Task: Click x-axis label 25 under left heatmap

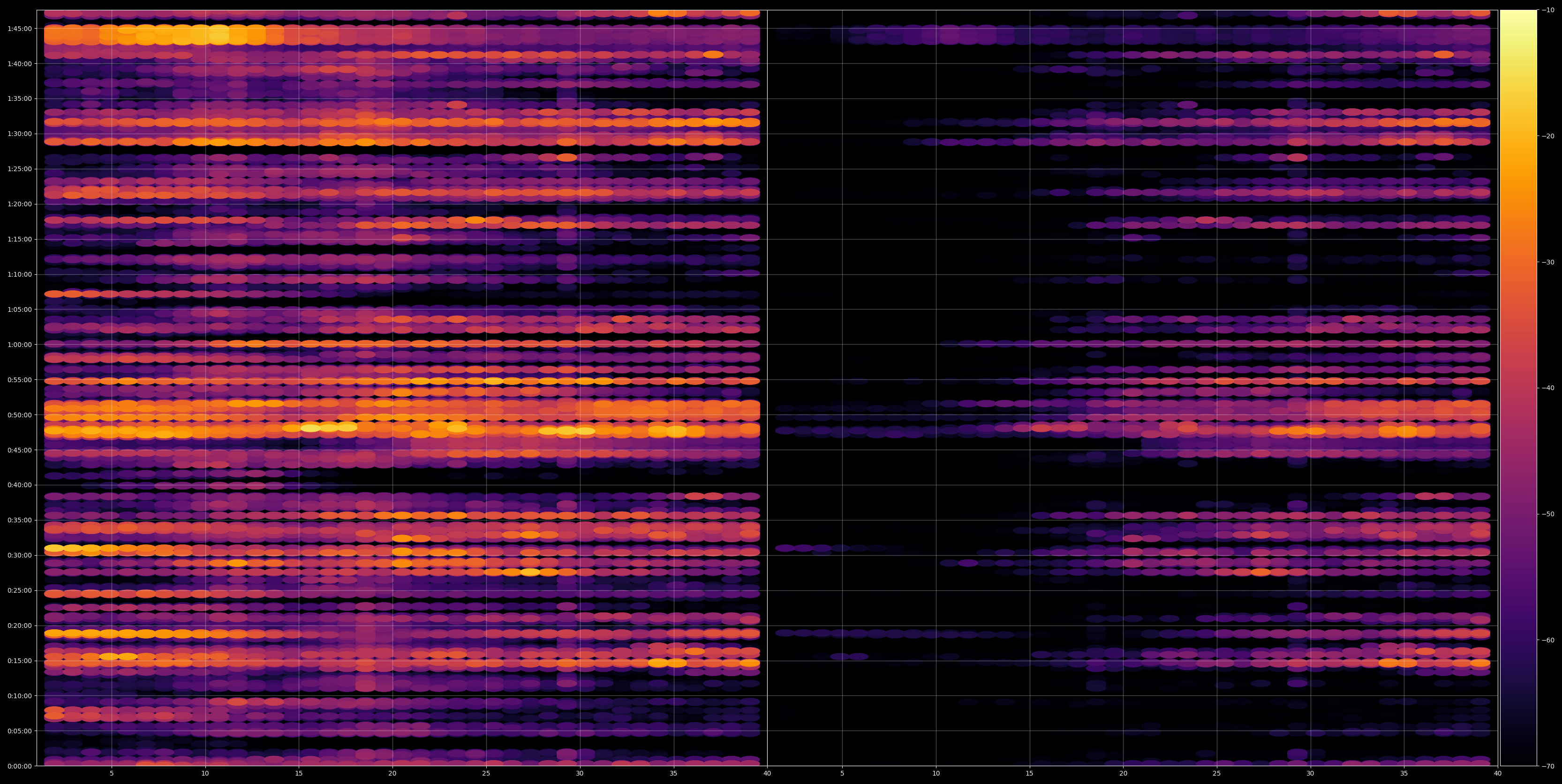Action: pos(486,773)
